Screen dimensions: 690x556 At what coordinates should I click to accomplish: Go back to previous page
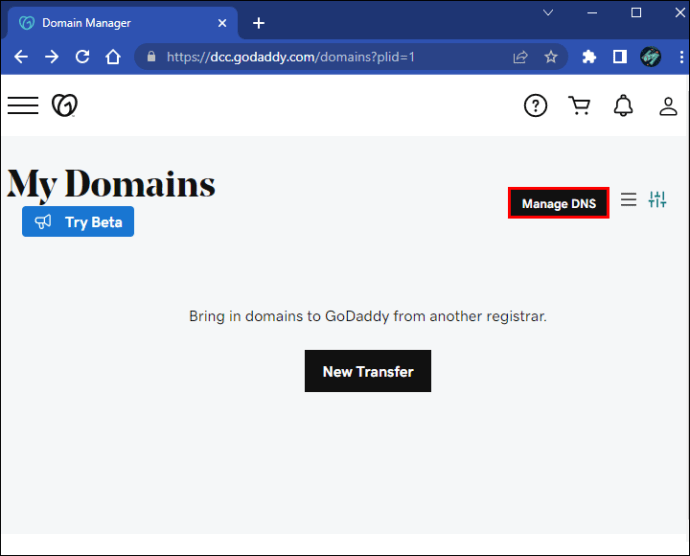[x=21, y=57]
